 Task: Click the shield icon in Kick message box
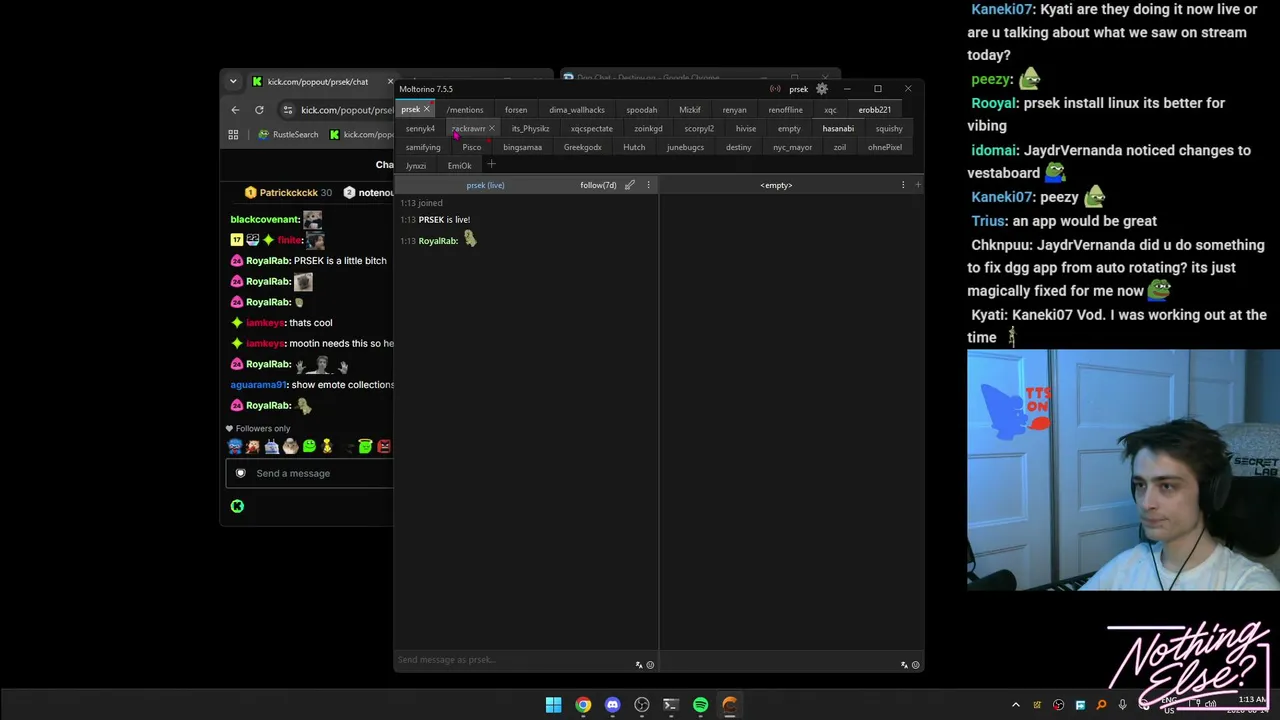pos(240,473)
